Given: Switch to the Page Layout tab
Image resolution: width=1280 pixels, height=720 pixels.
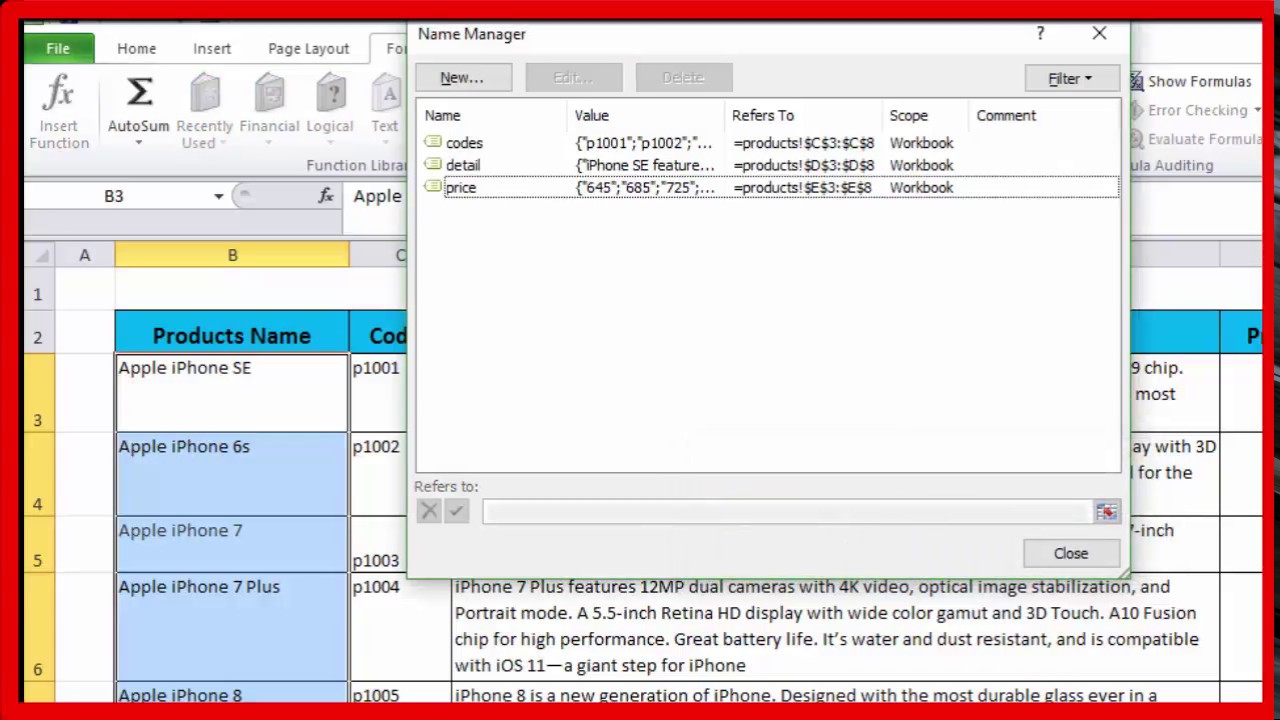Looking at the screenshot, I should [x=308, y=48].
